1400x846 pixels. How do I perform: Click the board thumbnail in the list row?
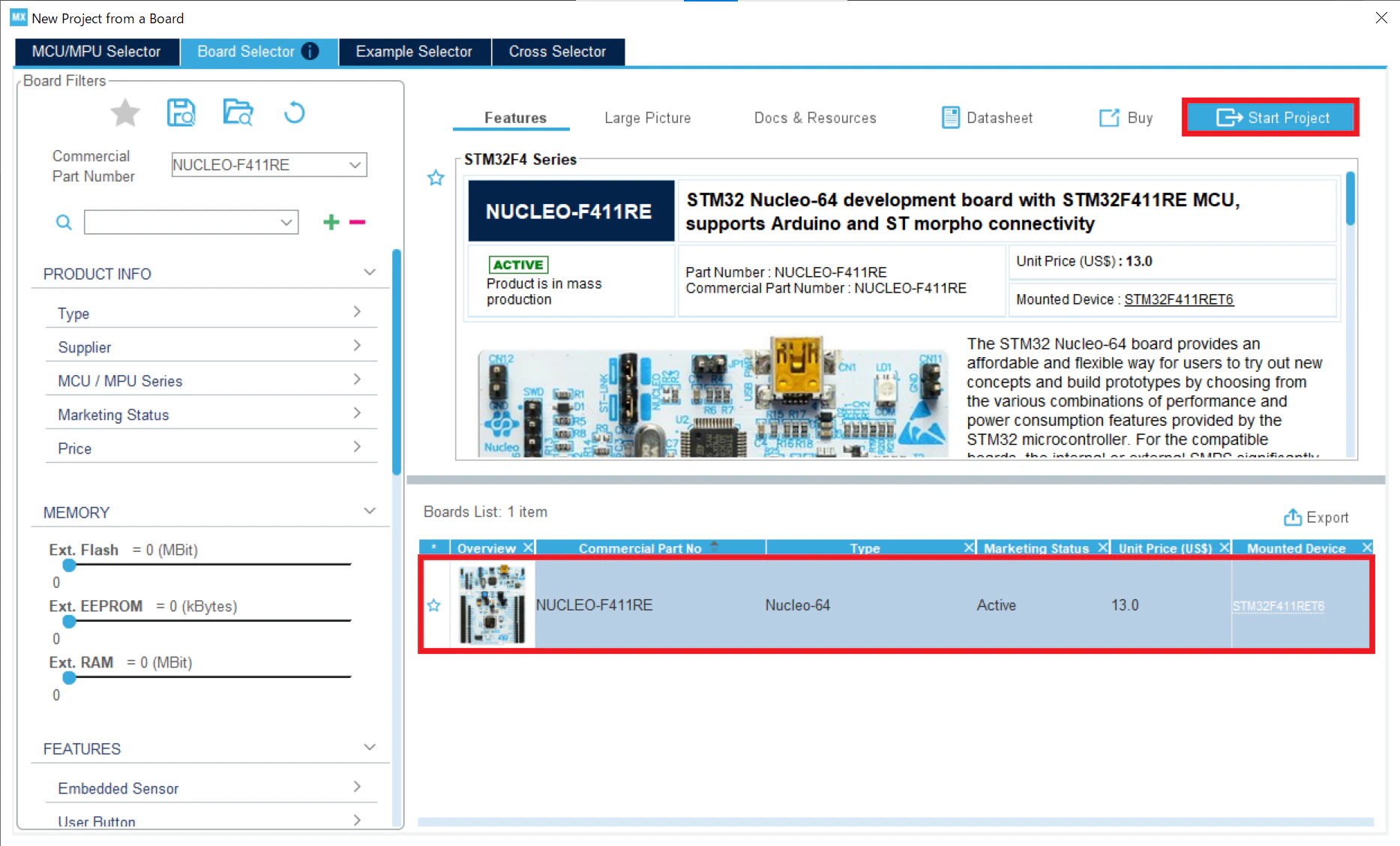(x=492, y=604)
